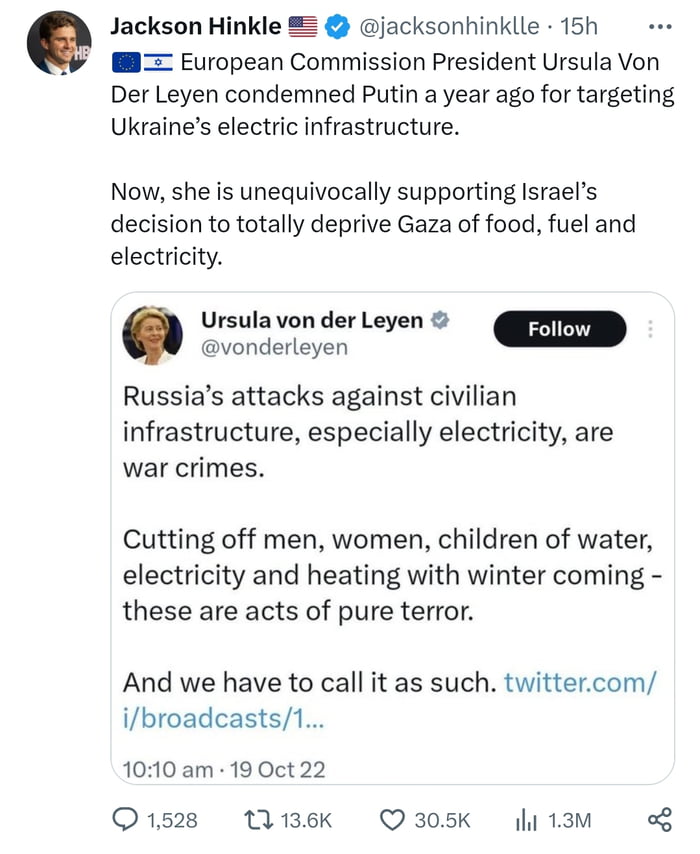This screenshot has height=854, width=700.
Task: Open the reply comments icon
Action: (x=124, y=819)
